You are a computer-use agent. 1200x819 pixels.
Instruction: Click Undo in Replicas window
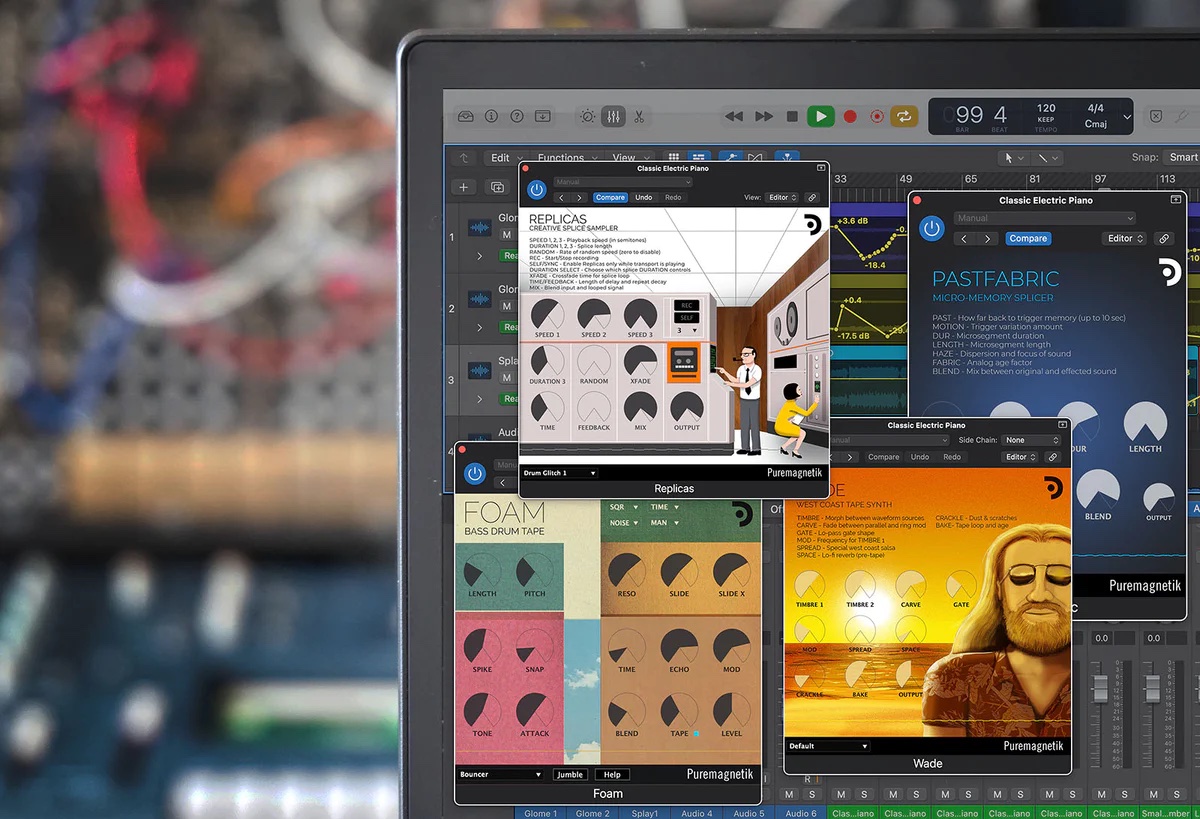click(x=644, y=197)
